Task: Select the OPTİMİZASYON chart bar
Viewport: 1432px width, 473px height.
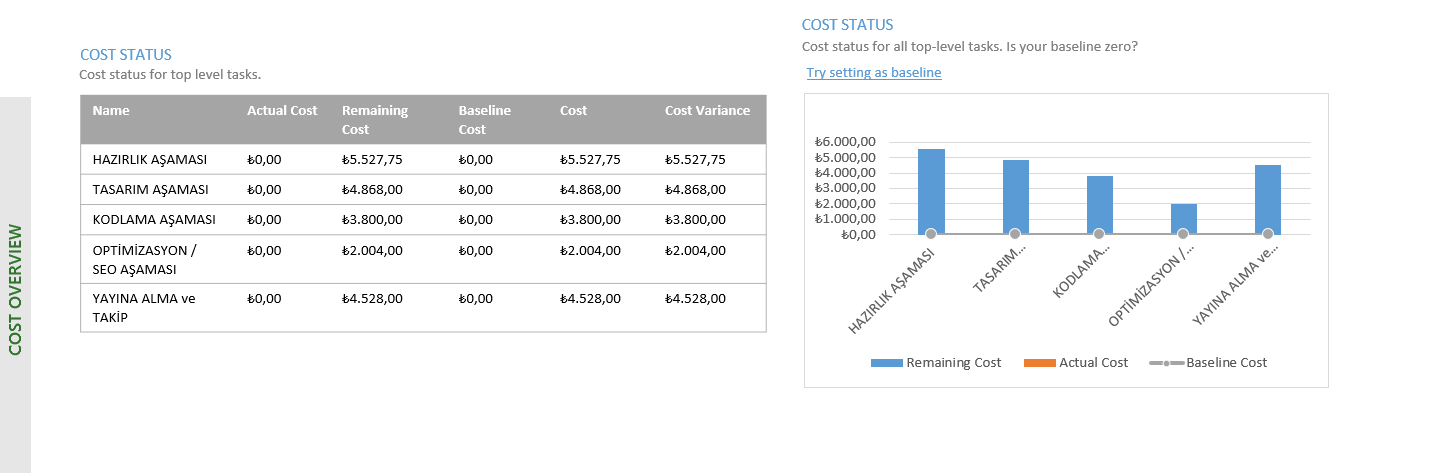Action: tap(1183, 219)
